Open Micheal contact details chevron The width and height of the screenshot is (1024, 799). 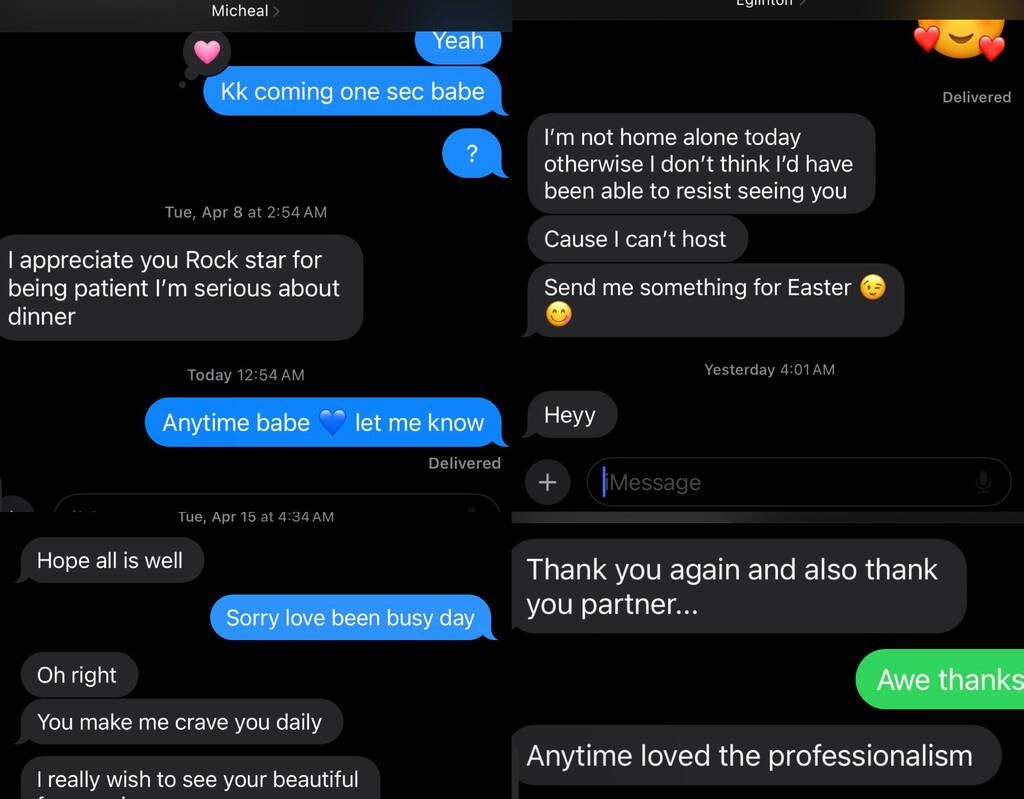276,11
